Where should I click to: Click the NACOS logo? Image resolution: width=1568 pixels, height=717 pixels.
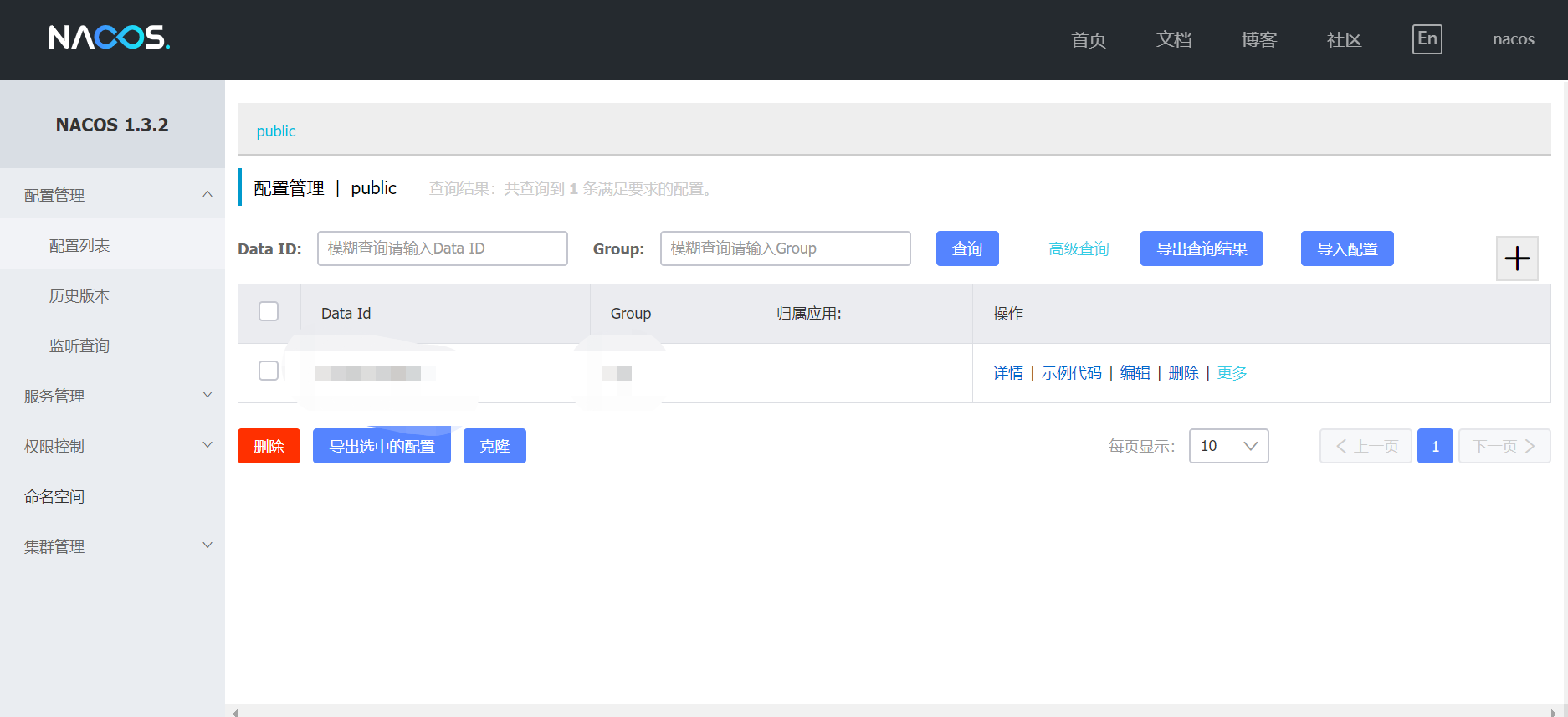click(x=109, y=37)
